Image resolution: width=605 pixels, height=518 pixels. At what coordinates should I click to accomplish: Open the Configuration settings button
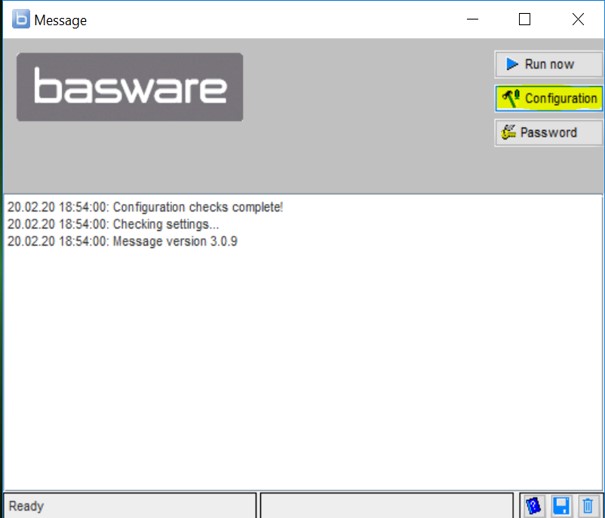(548, 98)
